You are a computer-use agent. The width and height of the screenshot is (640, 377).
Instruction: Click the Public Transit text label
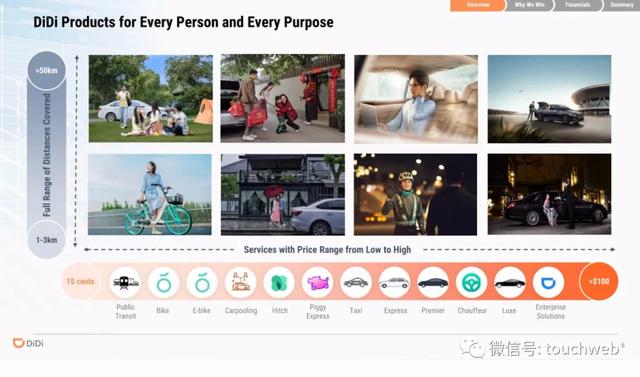point(126,311)
